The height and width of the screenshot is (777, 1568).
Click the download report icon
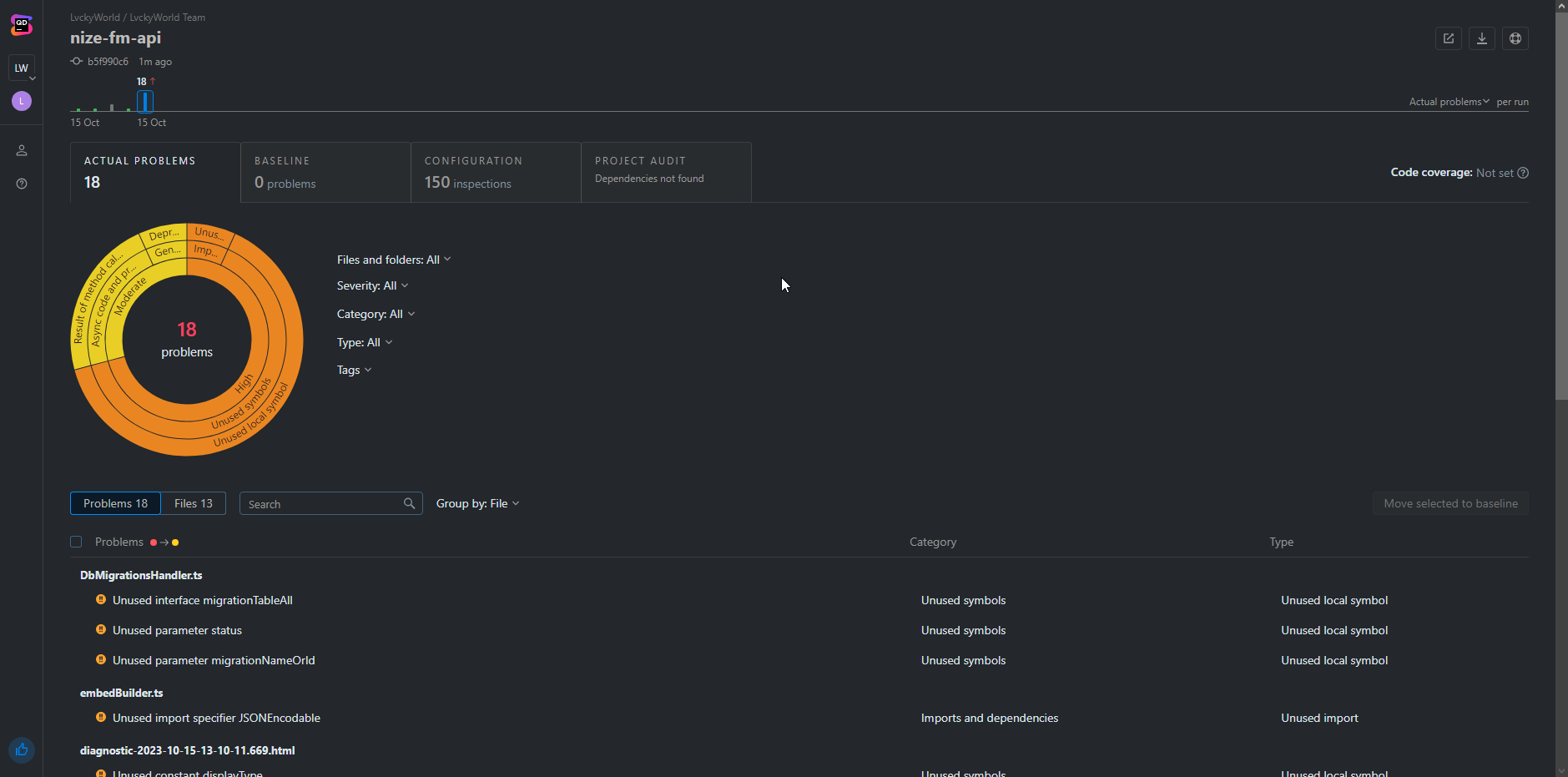tap(1481, 38)
